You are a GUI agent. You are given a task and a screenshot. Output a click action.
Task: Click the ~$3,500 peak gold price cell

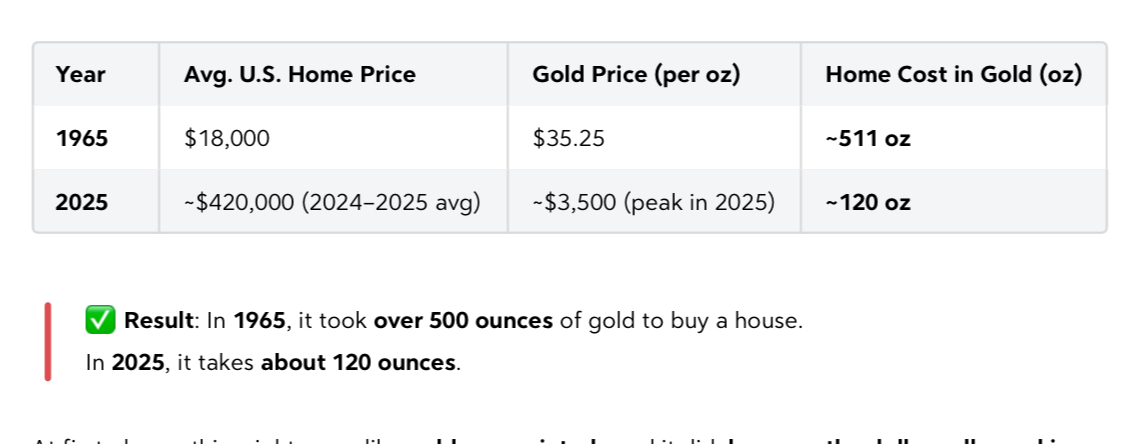654,202
